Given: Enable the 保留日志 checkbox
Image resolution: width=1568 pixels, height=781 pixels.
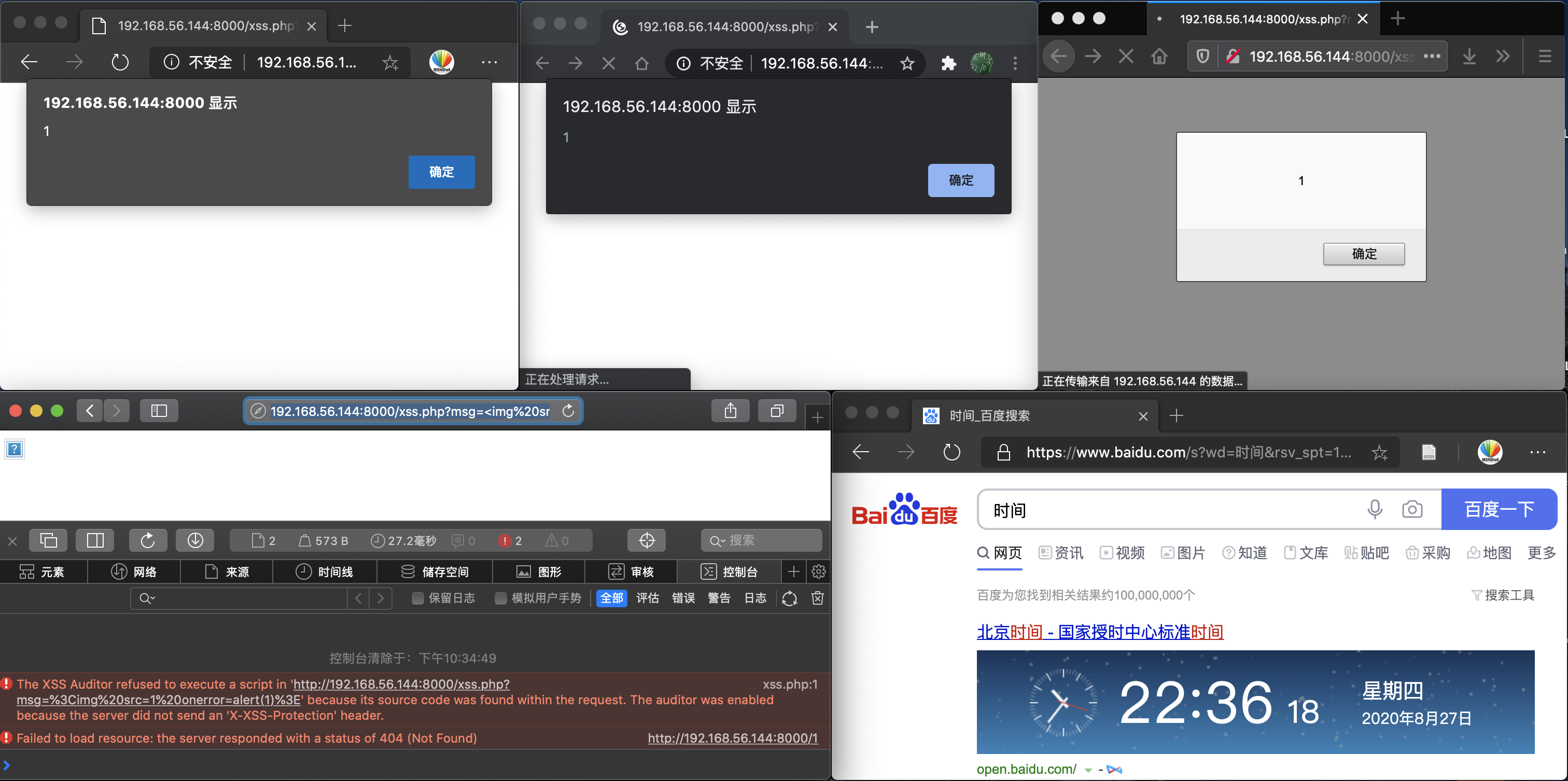Looking at the screenshot, I should click(x=417, y=598).
